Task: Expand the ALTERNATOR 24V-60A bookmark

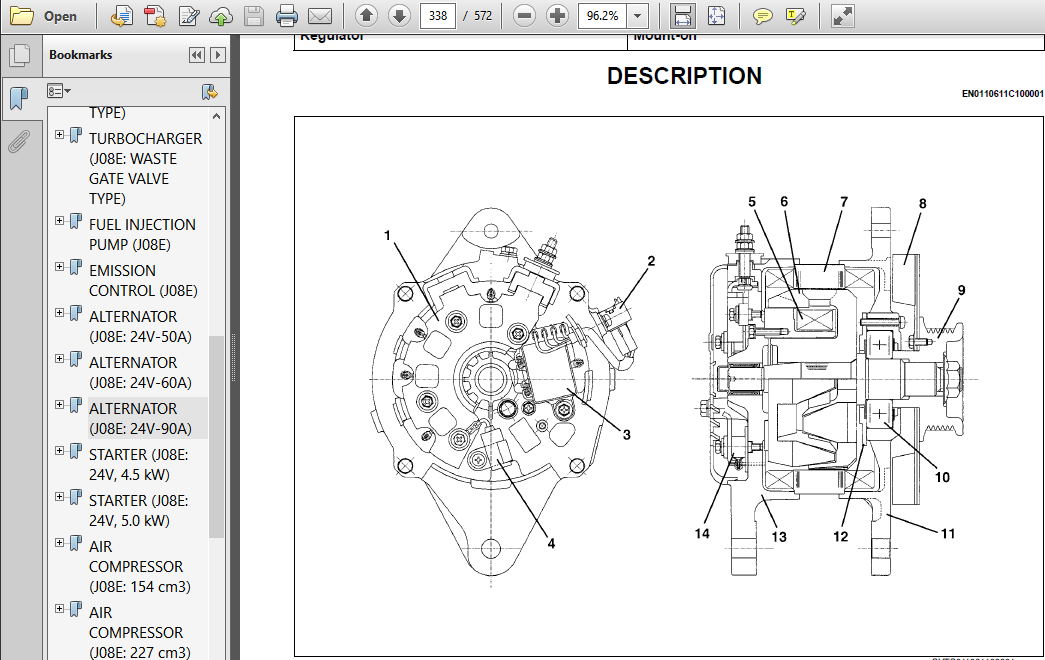Action: pos(59,359)
